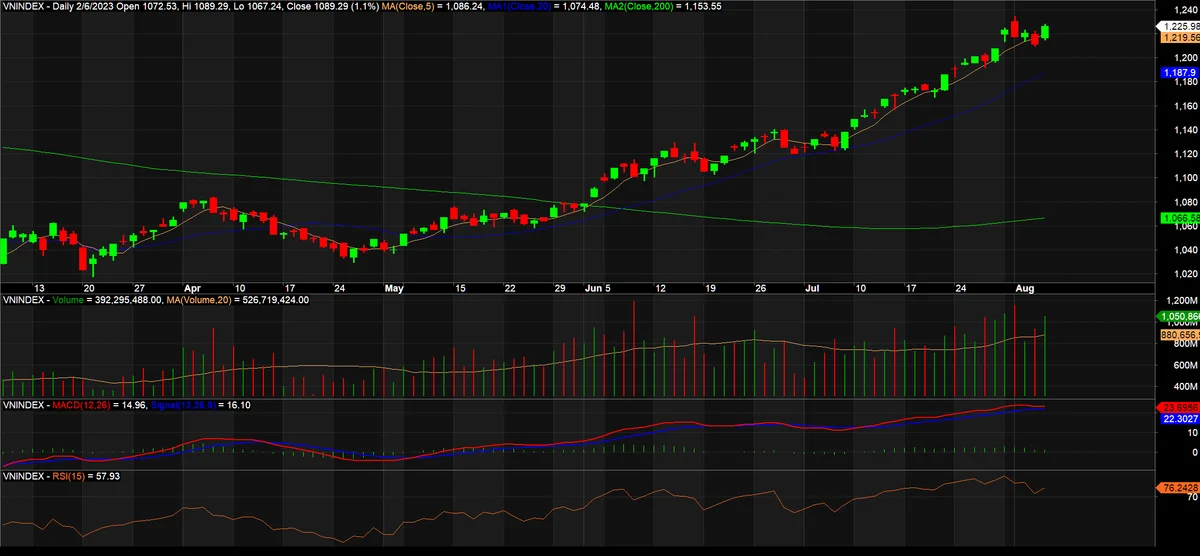Click the 1,120 price axis label
The width and height of the screenshot is (1200, 556).
1184,154
